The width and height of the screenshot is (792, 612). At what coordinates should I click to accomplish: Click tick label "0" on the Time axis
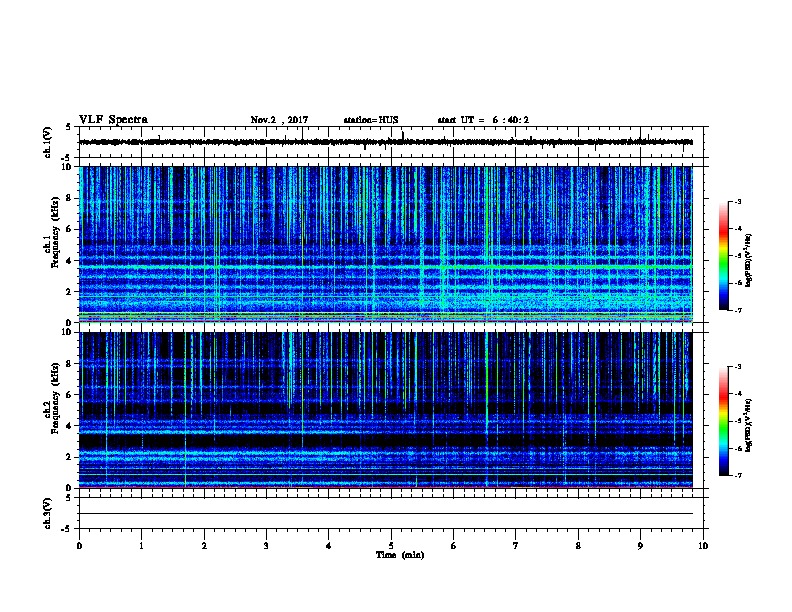79,546
